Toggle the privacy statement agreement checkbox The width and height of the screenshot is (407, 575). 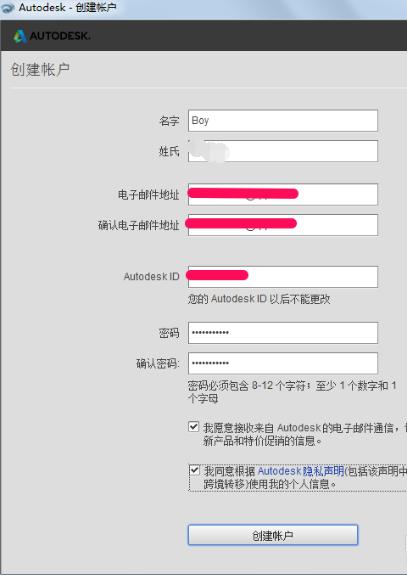coord(194,470)
